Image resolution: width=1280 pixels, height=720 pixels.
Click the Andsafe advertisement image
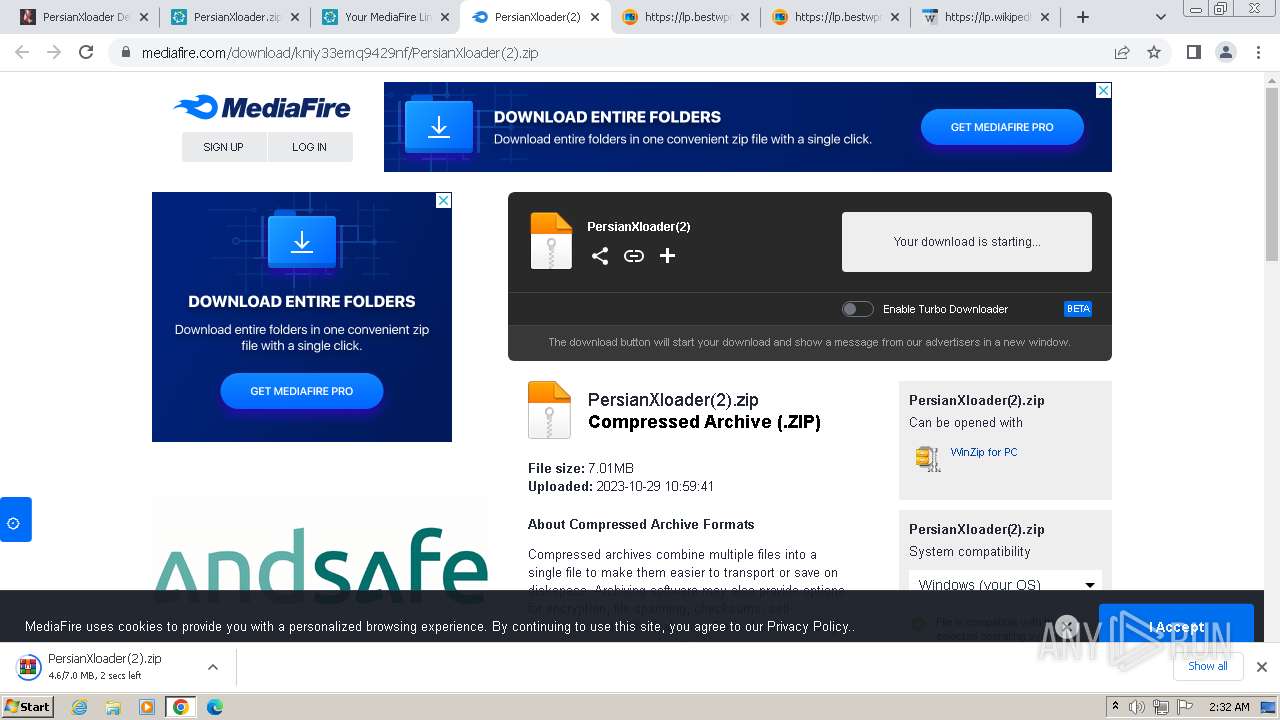tap(320, 565)
